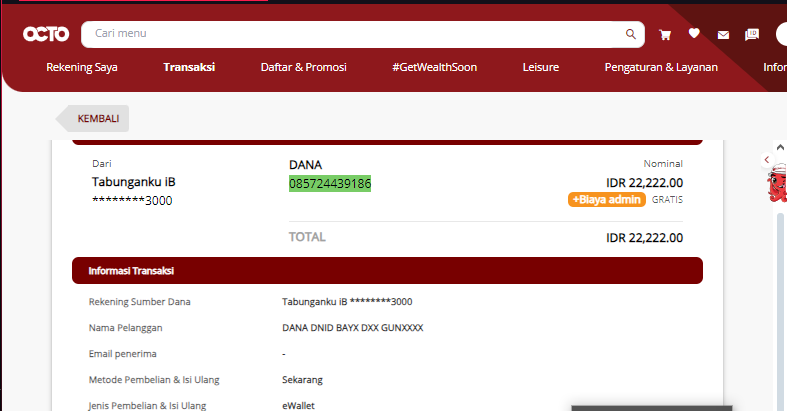787x411 pixels.
Task: Open the mail inbox icon
Action: 723,35
